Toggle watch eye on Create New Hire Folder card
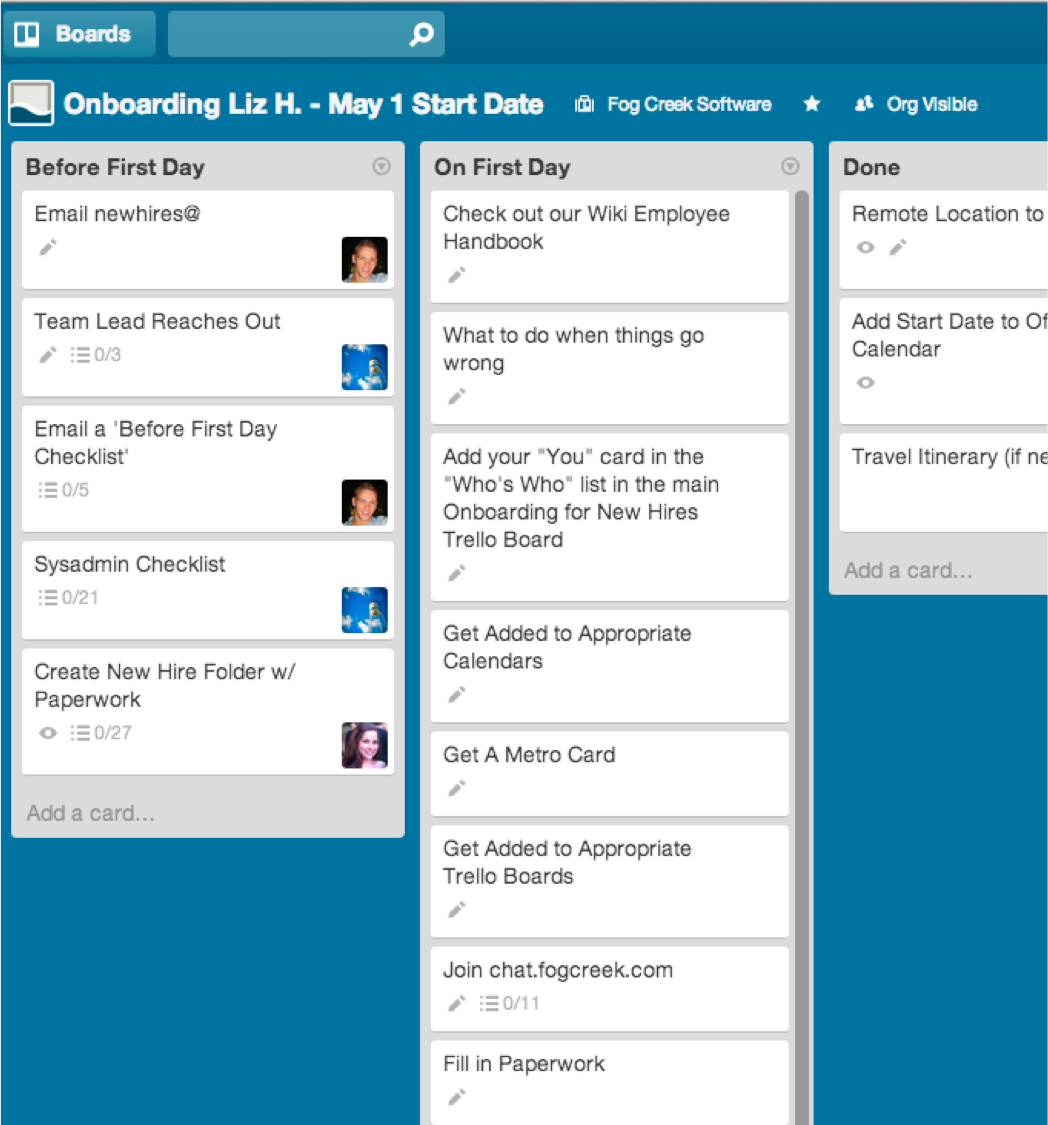The height and width of the screenshot is (1125, 1048). (x=47, y=733)
